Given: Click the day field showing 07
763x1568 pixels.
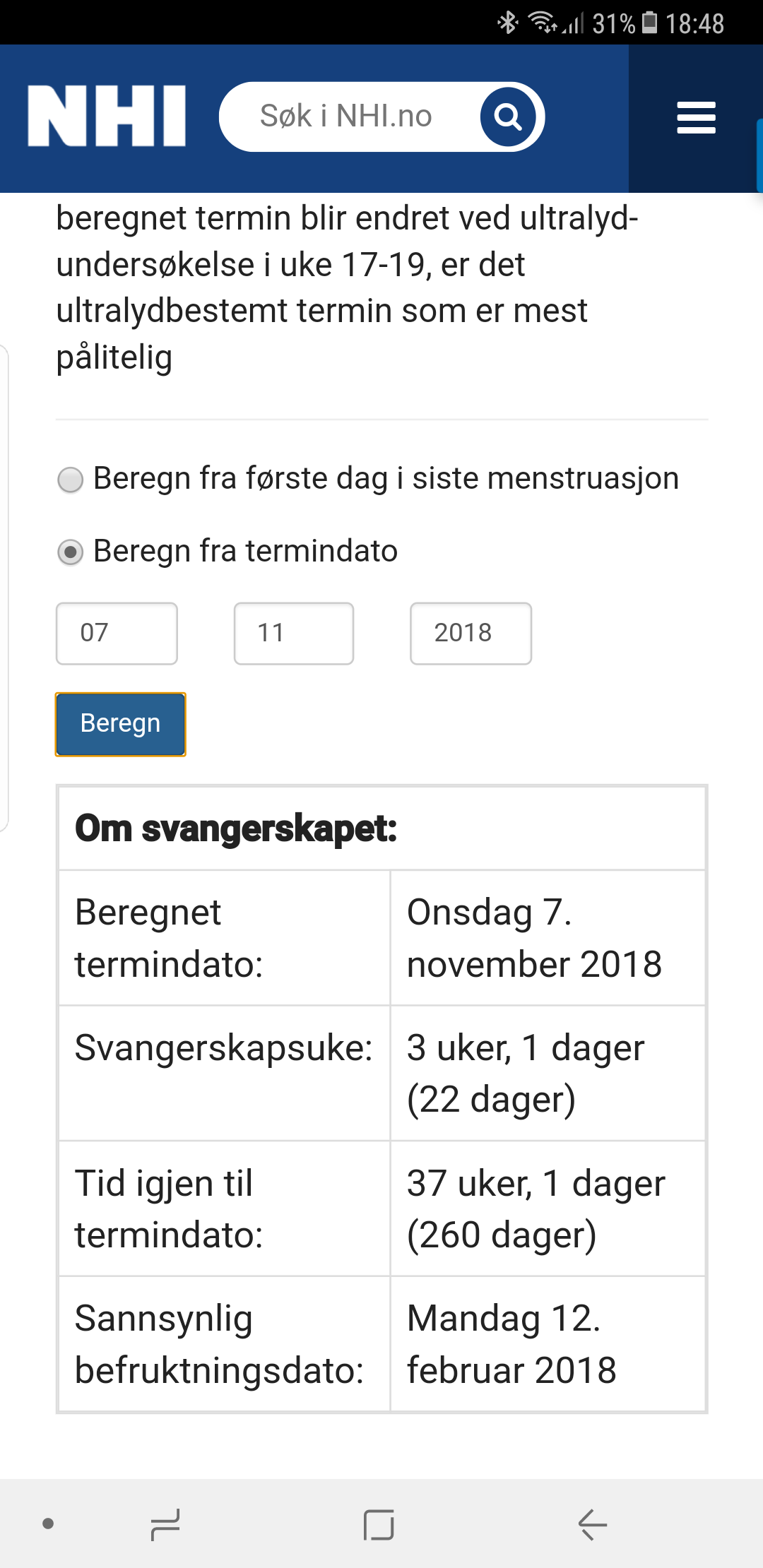Looking at the screenshot, I should click(117, 633).
